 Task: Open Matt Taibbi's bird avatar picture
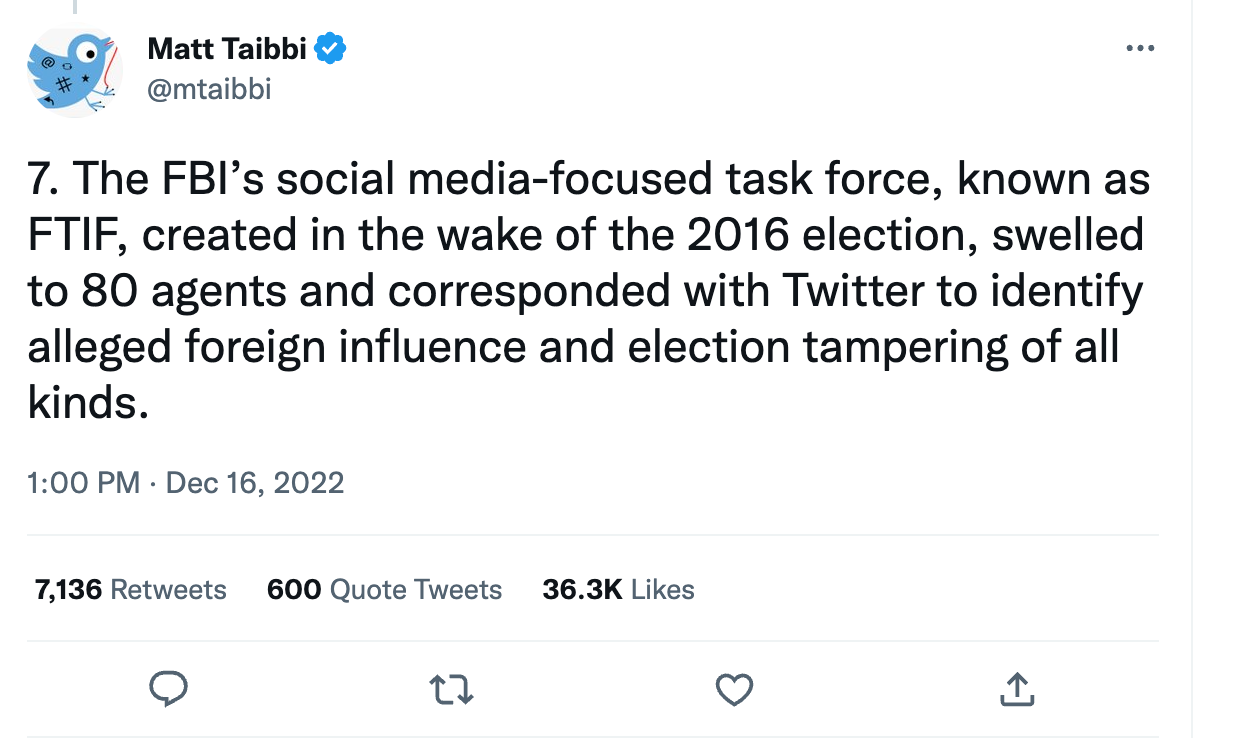click(x=73, y=73)
